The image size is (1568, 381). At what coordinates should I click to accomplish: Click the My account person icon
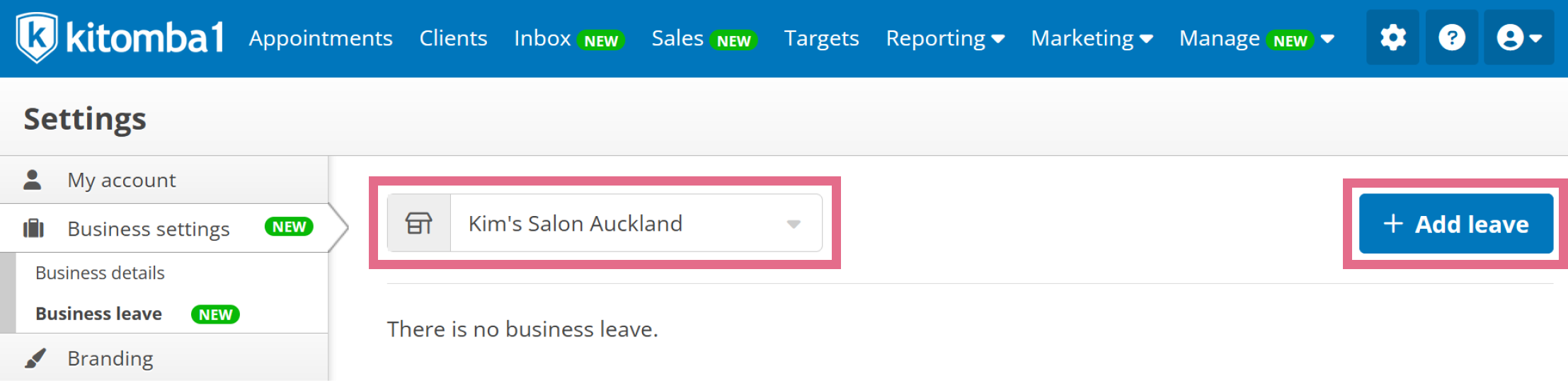pyautogui.click(x=33, y=180)
